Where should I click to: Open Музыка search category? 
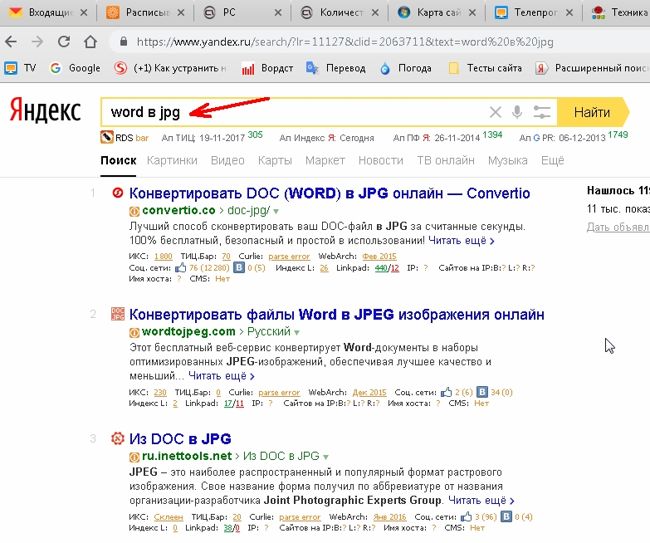(508, 160)
